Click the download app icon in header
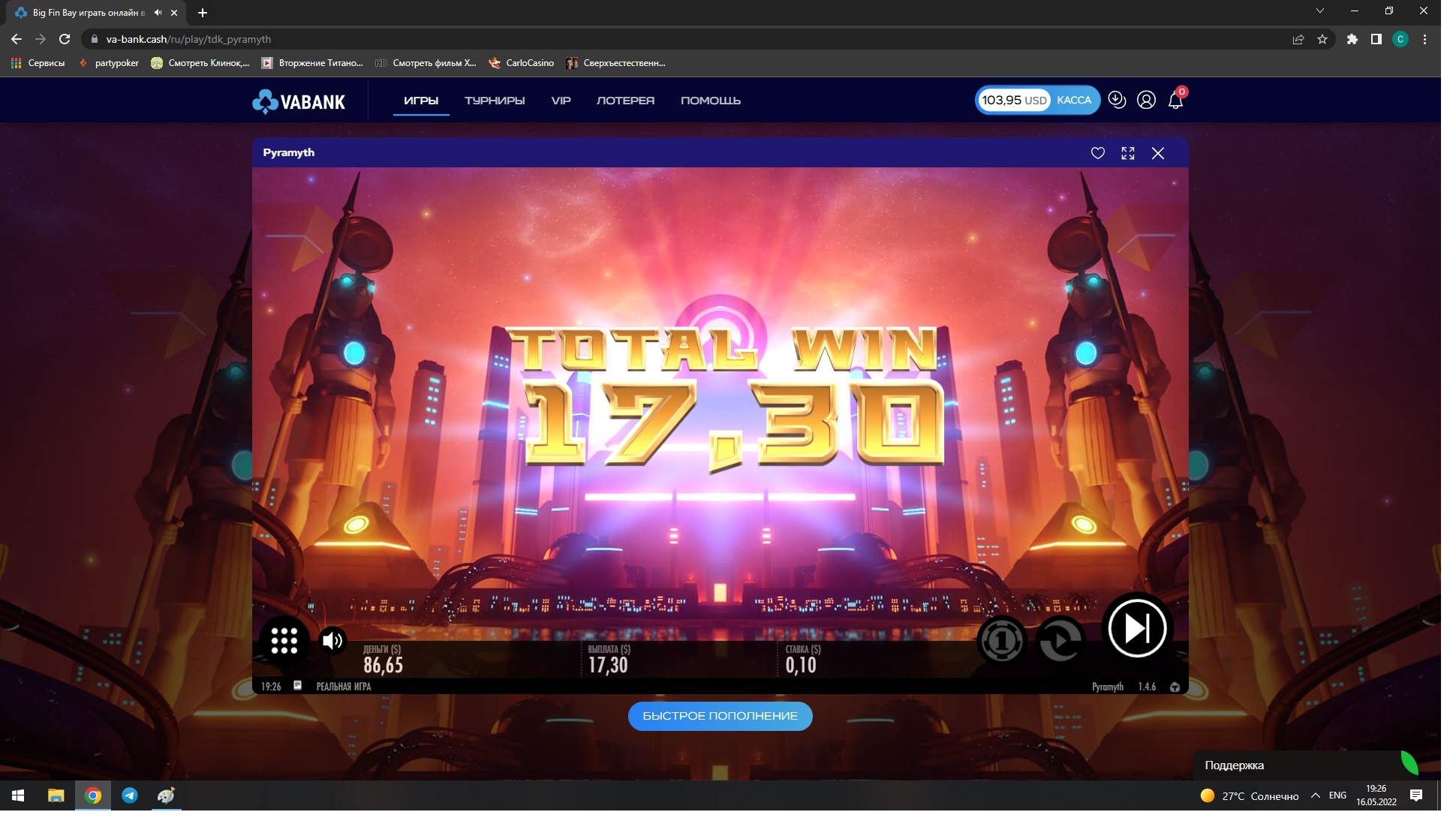The image size is (1456, 824). pos(1117,100)
